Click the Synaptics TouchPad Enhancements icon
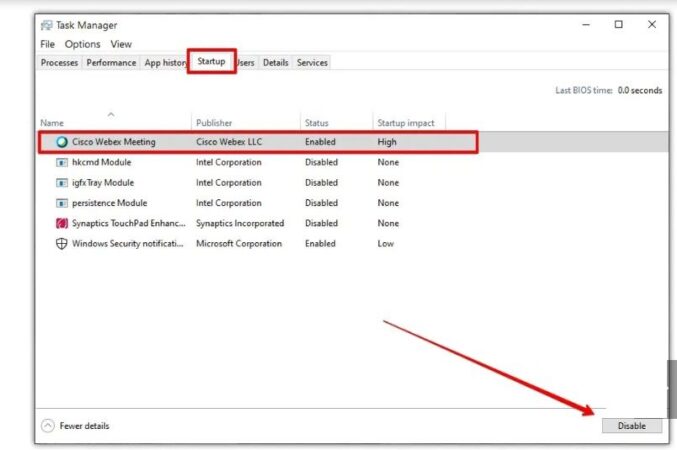Screen dimensions: 677x450 pyautogui.click(x=62, y=223)
